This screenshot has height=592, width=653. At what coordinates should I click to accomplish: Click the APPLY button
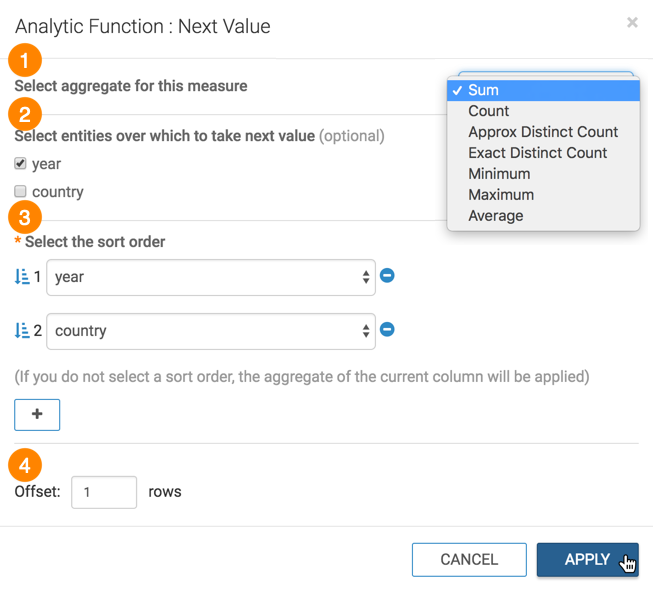(587, 560)
